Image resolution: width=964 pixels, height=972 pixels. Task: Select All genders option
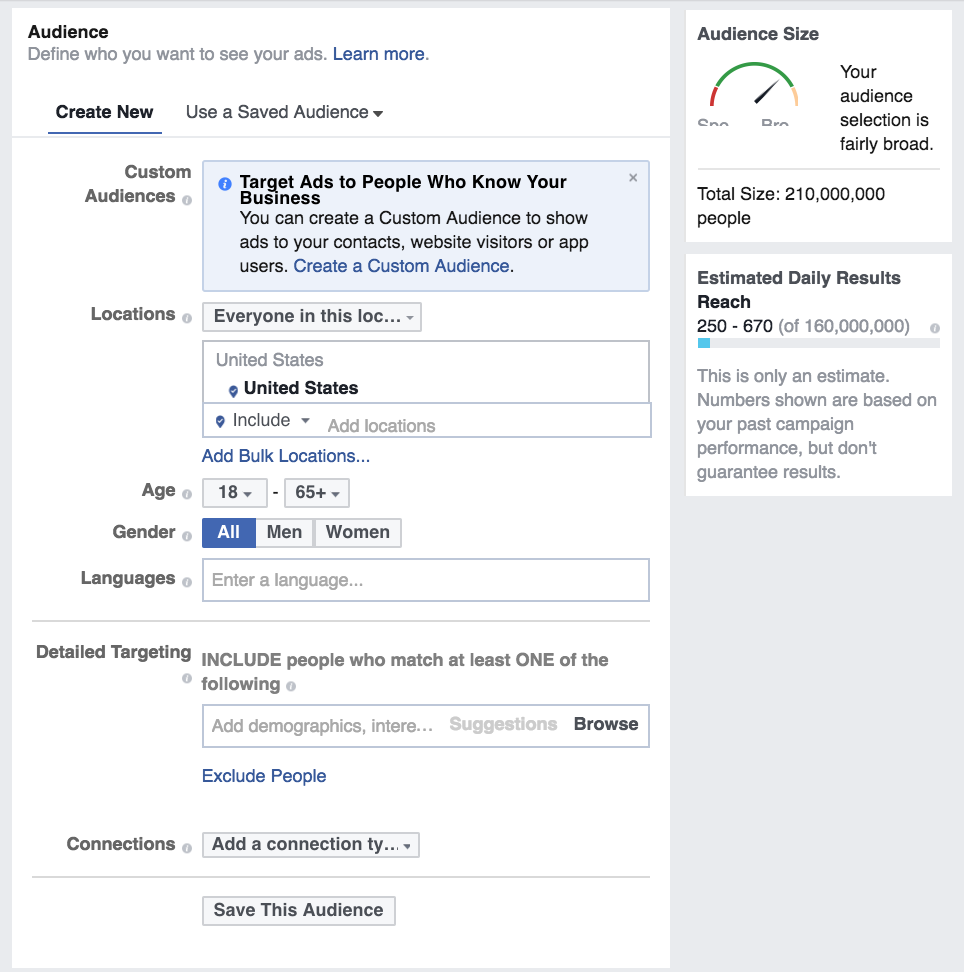point(229,532)
